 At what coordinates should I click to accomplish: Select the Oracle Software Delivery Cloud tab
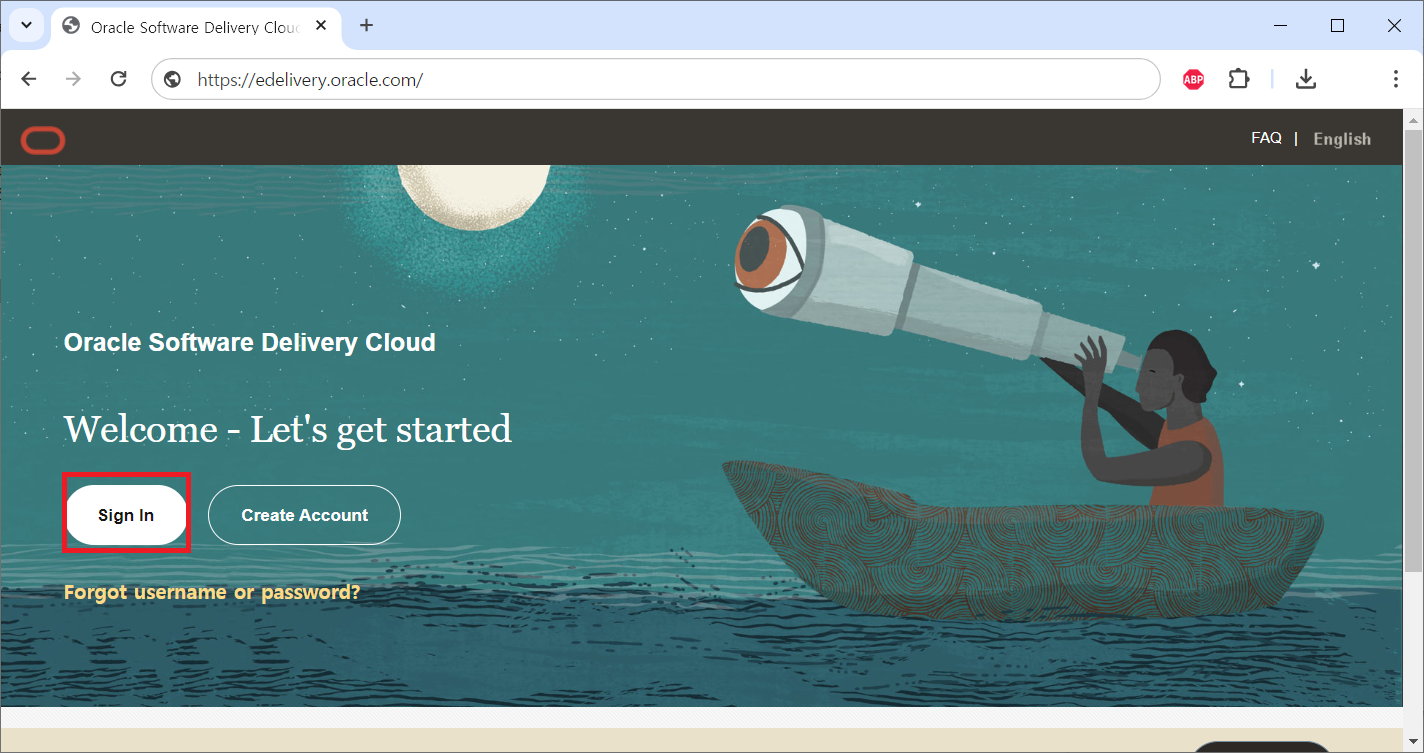tap(195, 27)
